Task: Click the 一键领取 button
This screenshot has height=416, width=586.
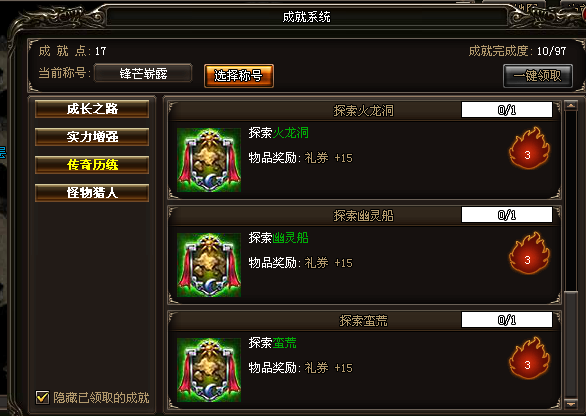Action: tap(538, 76)
